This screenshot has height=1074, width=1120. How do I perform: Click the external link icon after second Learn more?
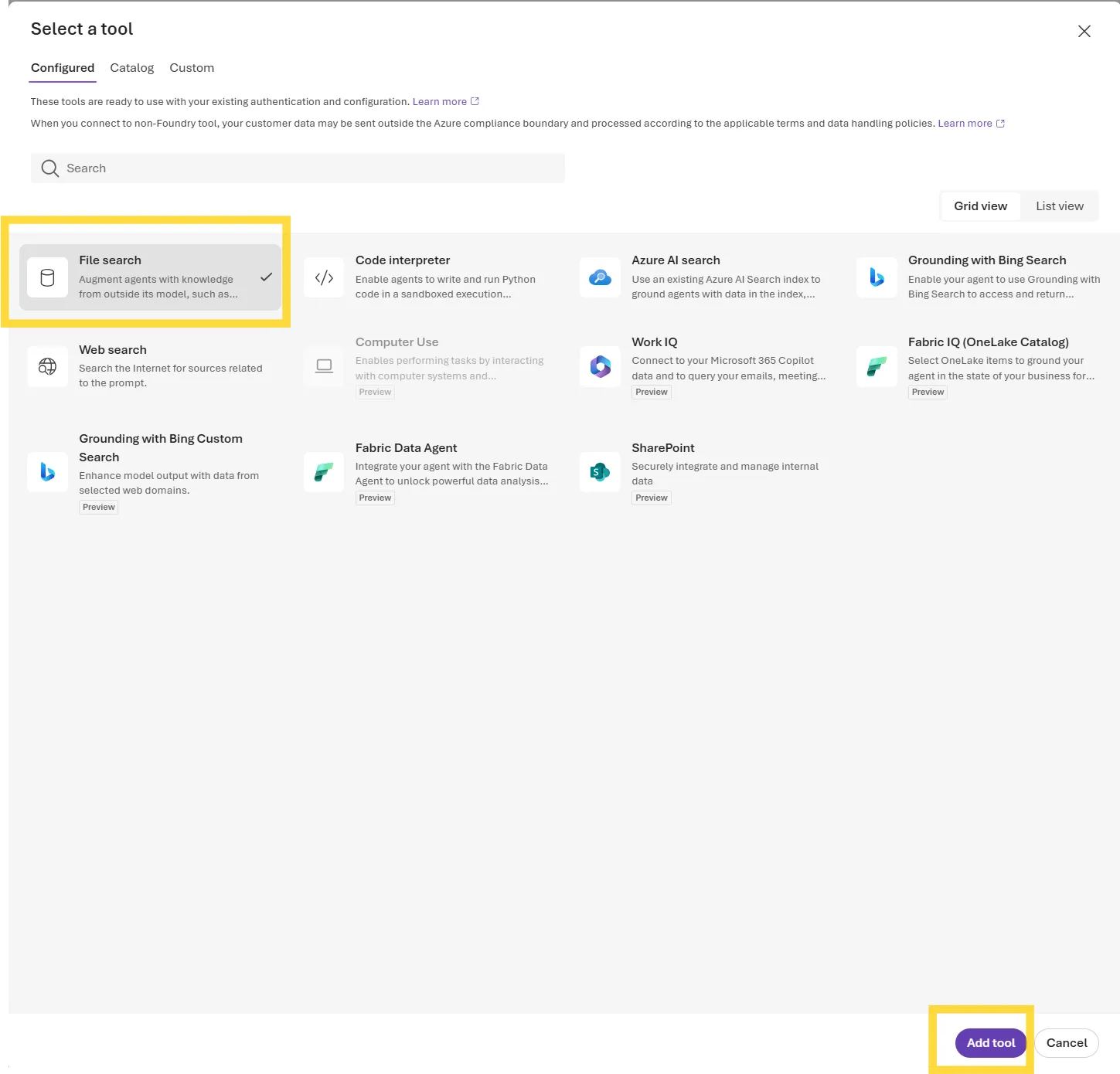[1000, 123]
